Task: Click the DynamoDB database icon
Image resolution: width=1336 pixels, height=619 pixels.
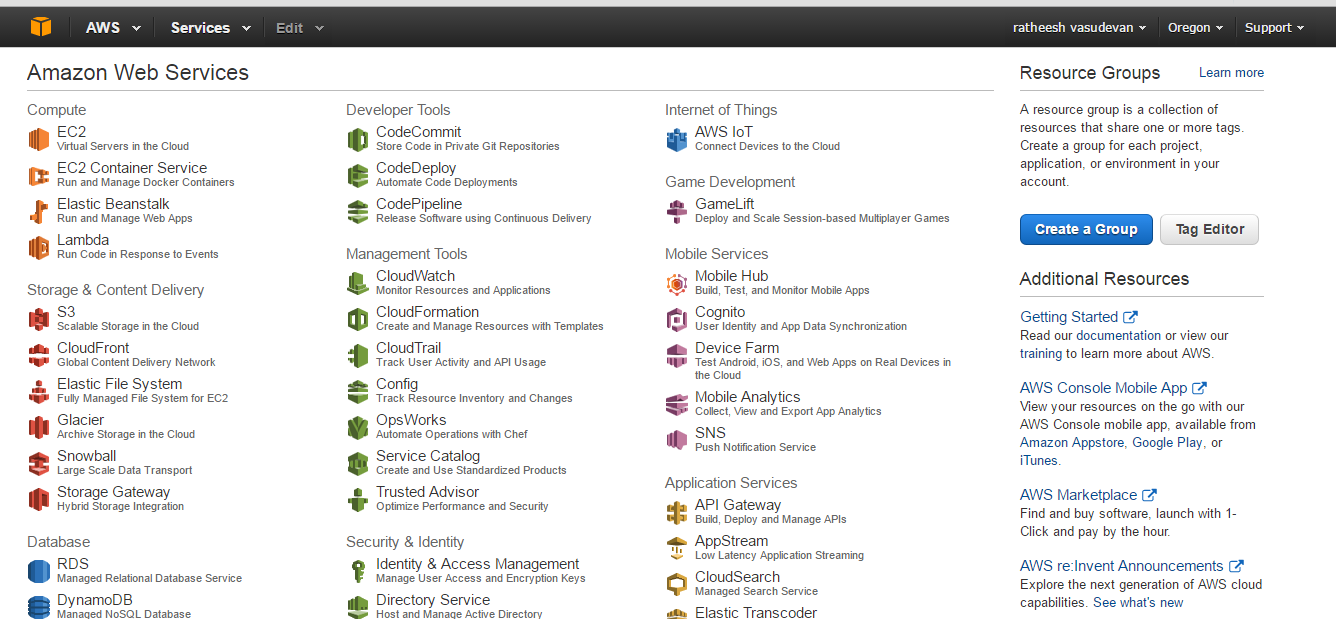Action: pyautogui.click(x=39, y=606)
